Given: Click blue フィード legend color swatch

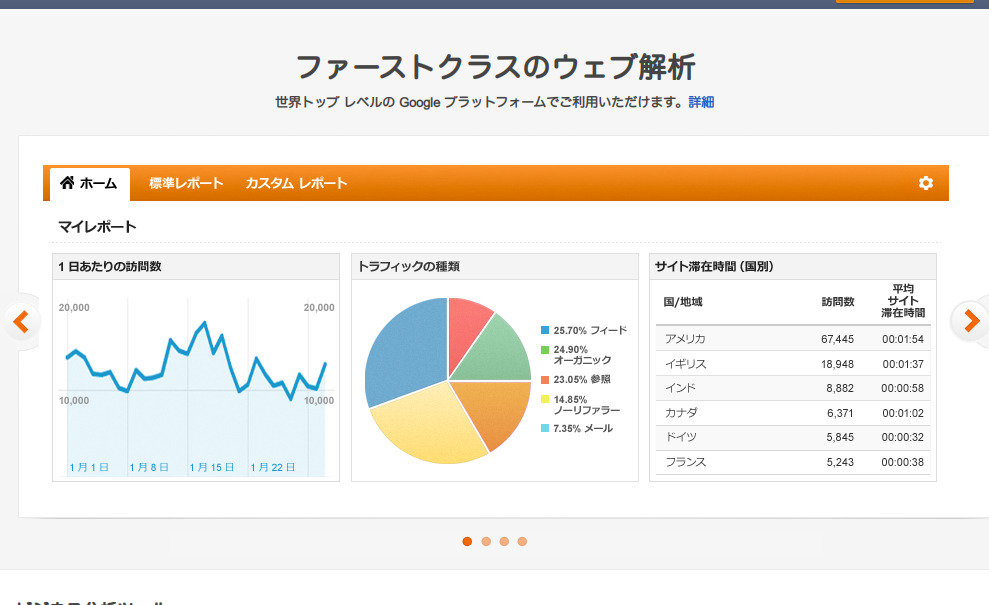Looking at the screenshot, I should 545,330.
